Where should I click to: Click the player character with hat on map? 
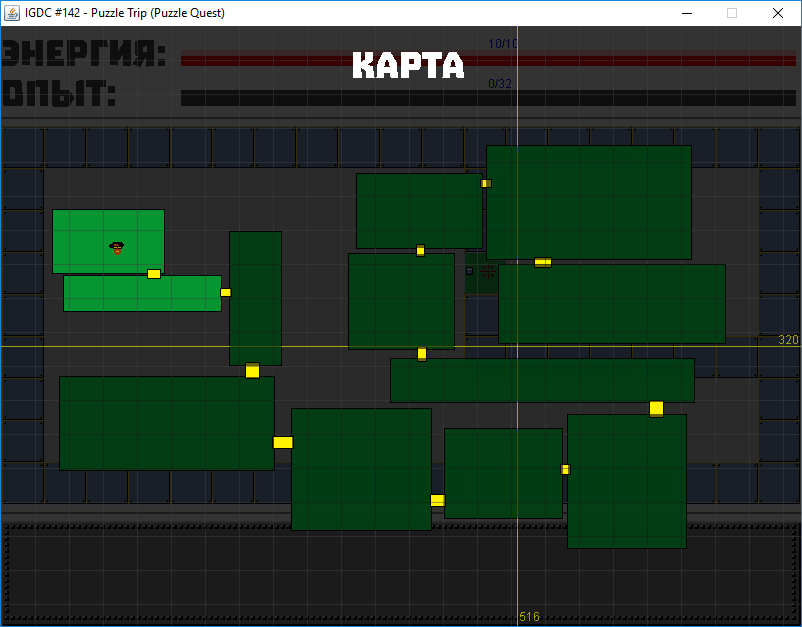pyautogui.click(x=117, y=248)
